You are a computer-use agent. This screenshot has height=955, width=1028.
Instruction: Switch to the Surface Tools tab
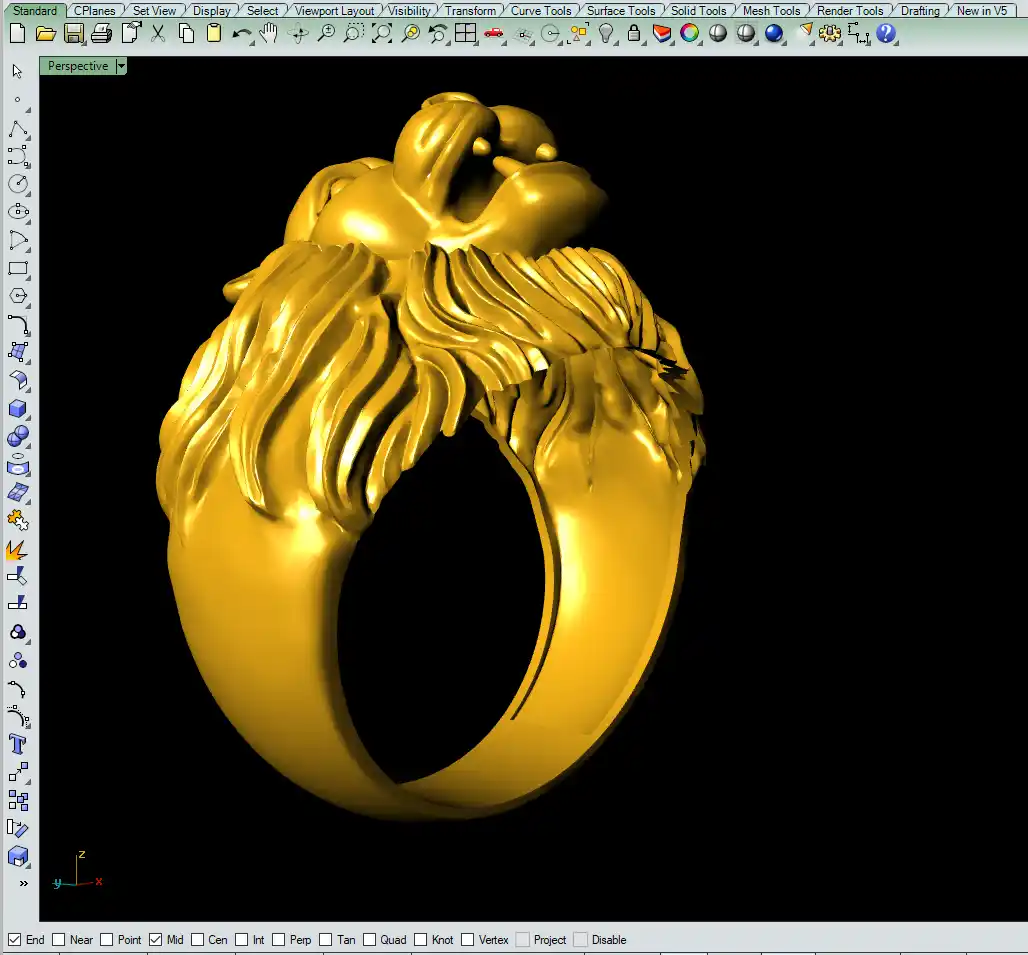[620, 11]
